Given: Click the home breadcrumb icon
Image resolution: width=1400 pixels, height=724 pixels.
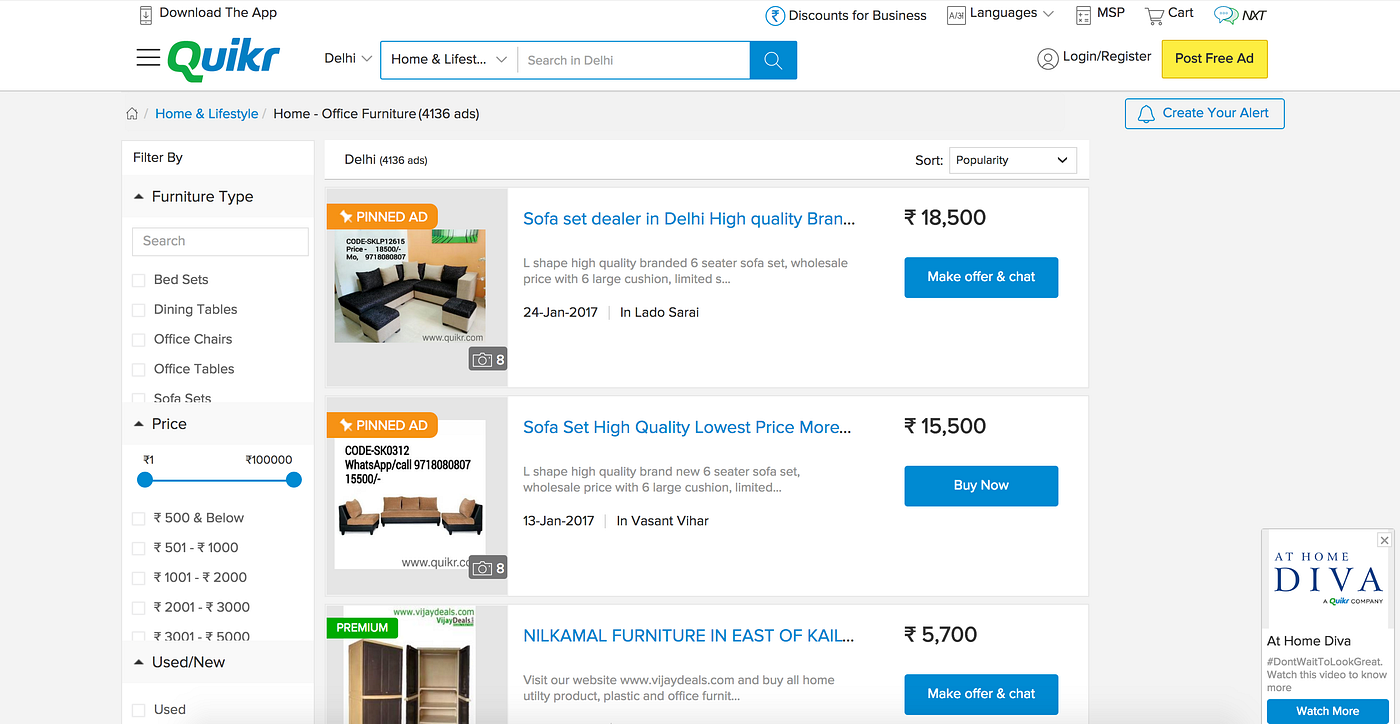Looking at the screenshot, I should tap(132, 114).
